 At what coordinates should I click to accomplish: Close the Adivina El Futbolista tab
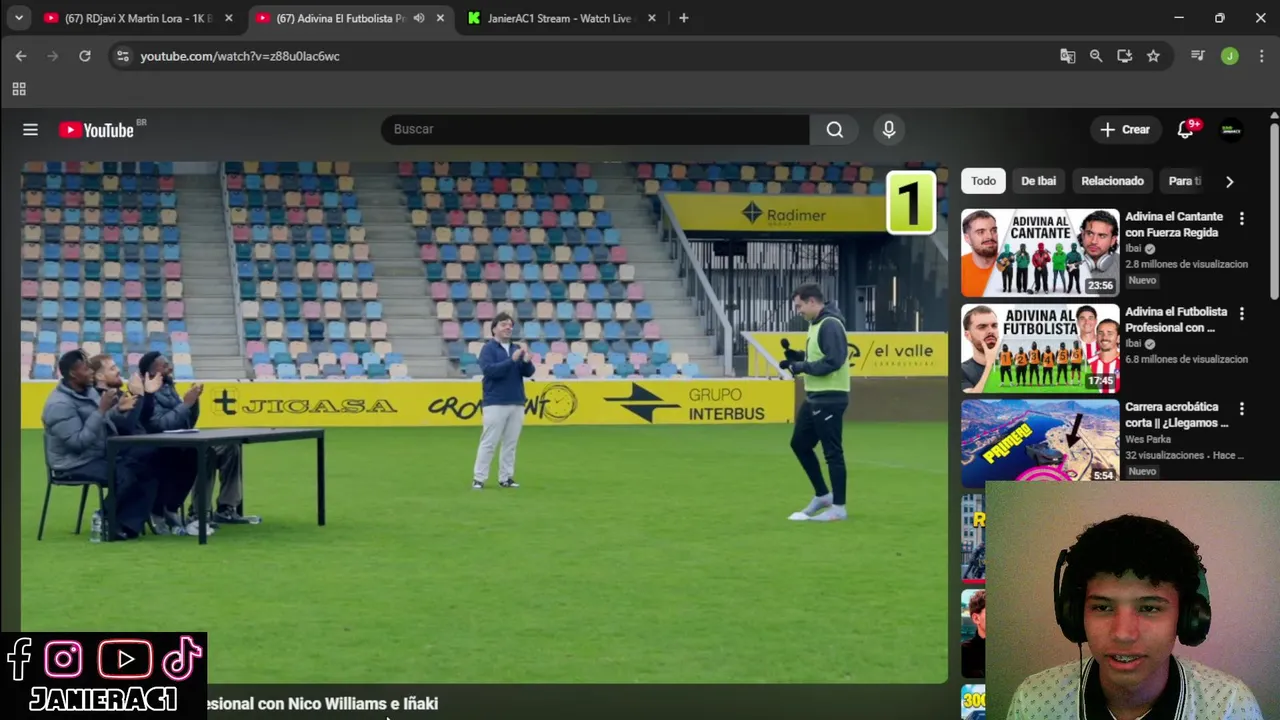pos(440,18)
